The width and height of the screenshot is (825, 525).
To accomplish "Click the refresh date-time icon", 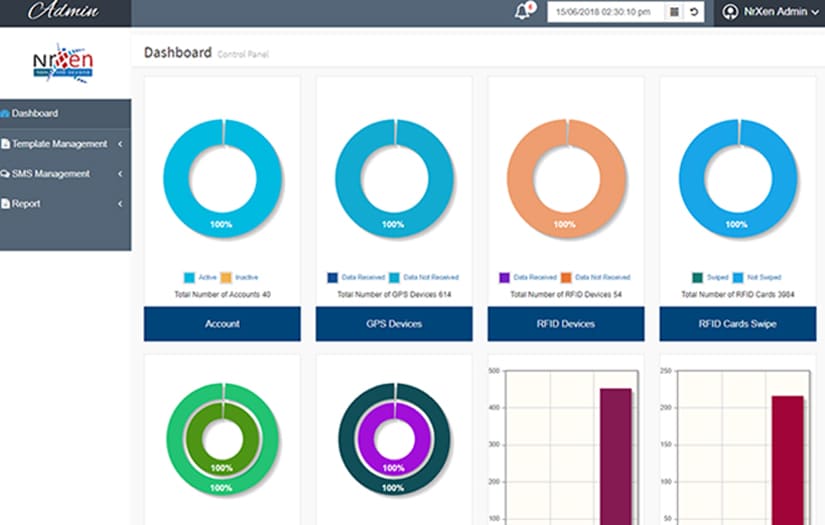I will pos(694,12).
